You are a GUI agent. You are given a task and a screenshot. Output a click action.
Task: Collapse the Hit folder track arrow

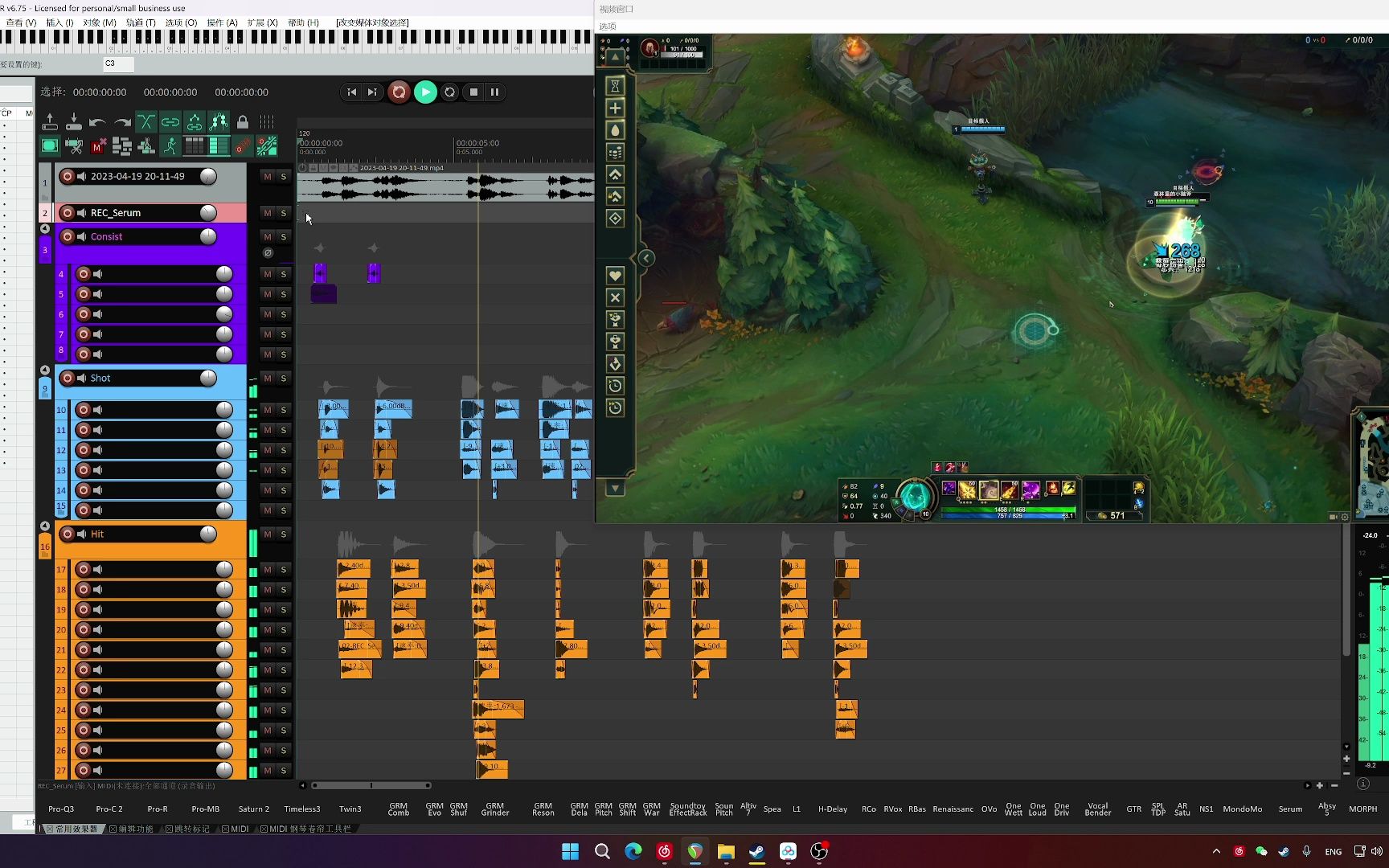point(45,526)
